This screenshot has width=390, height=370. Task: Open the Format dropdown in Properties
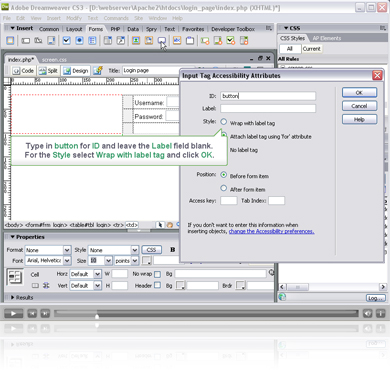(x=67, y=250)
